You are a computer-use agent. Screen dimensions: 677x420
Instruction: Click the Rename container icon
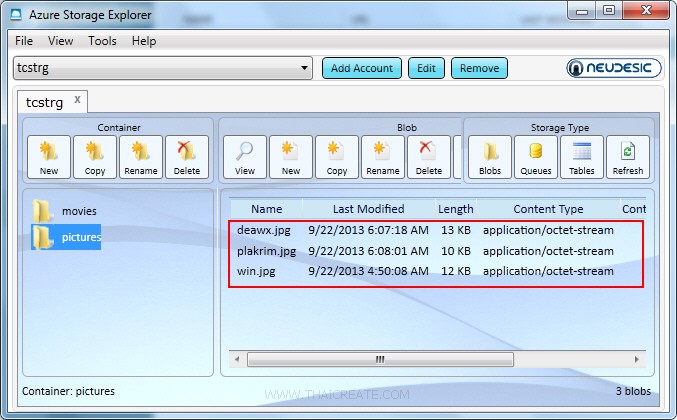coord(141,157)
